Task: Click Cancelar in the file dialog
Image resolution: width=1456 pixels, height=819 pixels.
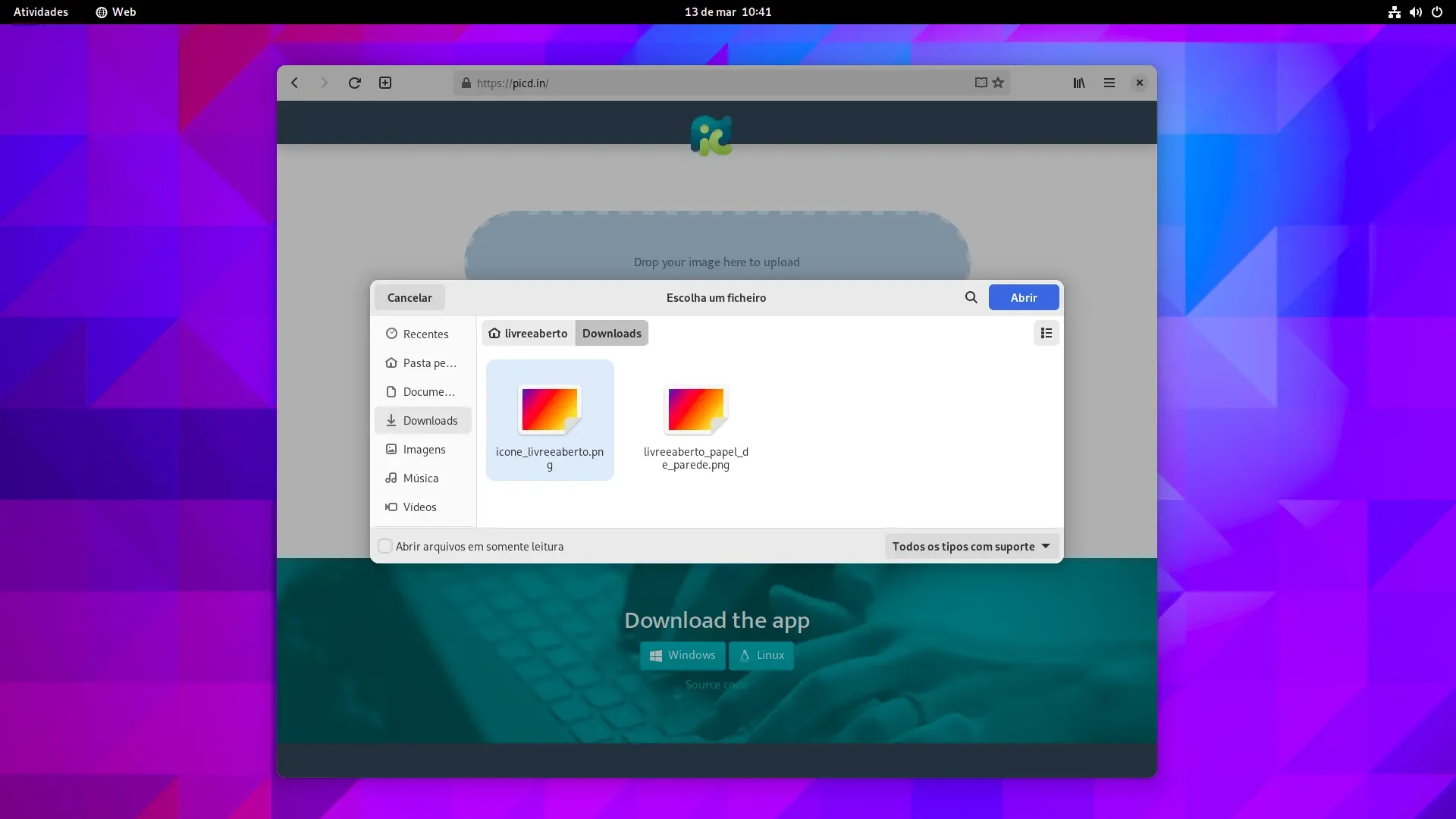Action: tap(409, 297)
